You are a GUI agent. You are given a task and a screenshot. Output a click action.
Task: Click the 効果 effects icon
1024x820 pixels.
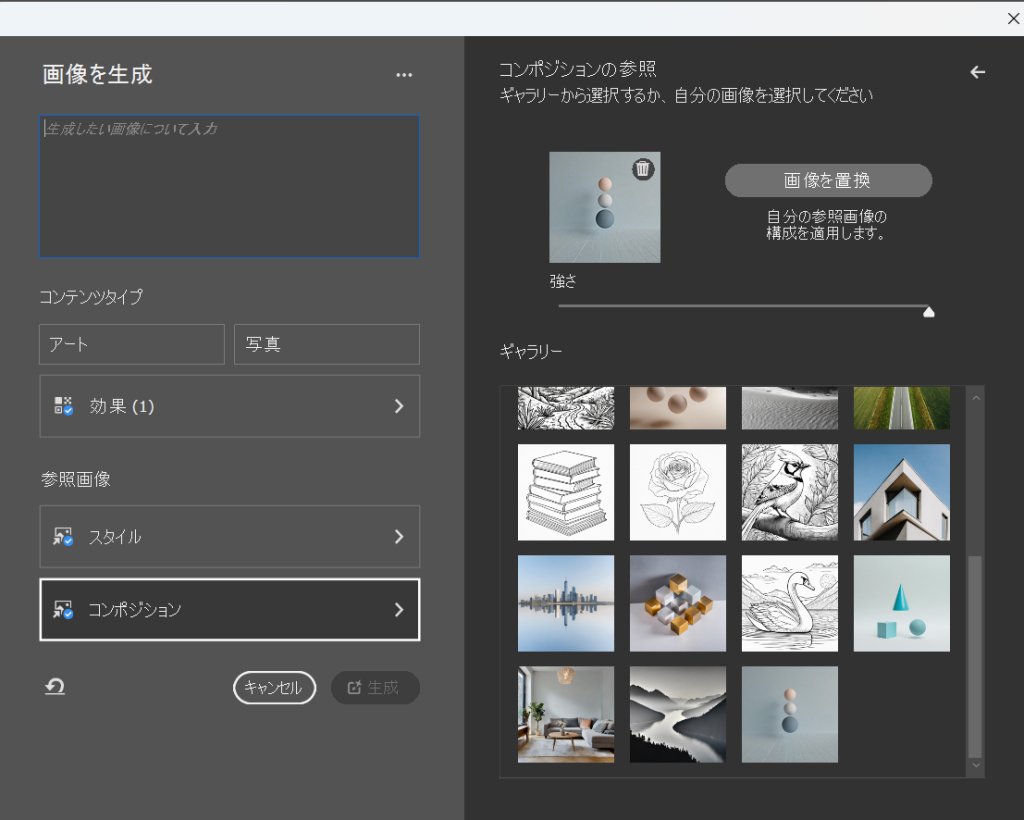[63, 406]
